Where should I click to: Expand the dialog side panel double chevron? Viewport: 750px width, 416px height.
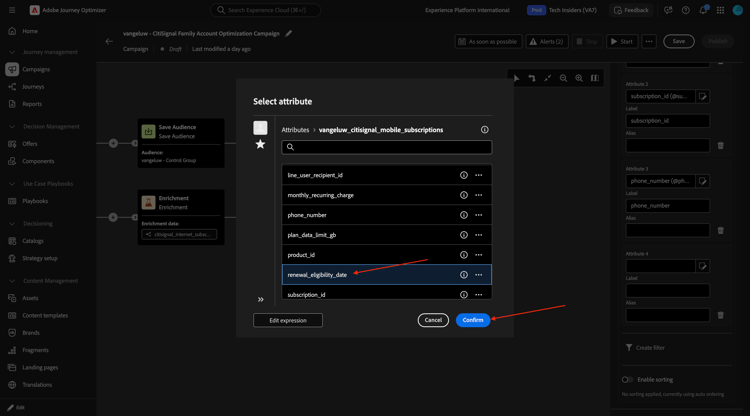(261, 299)
